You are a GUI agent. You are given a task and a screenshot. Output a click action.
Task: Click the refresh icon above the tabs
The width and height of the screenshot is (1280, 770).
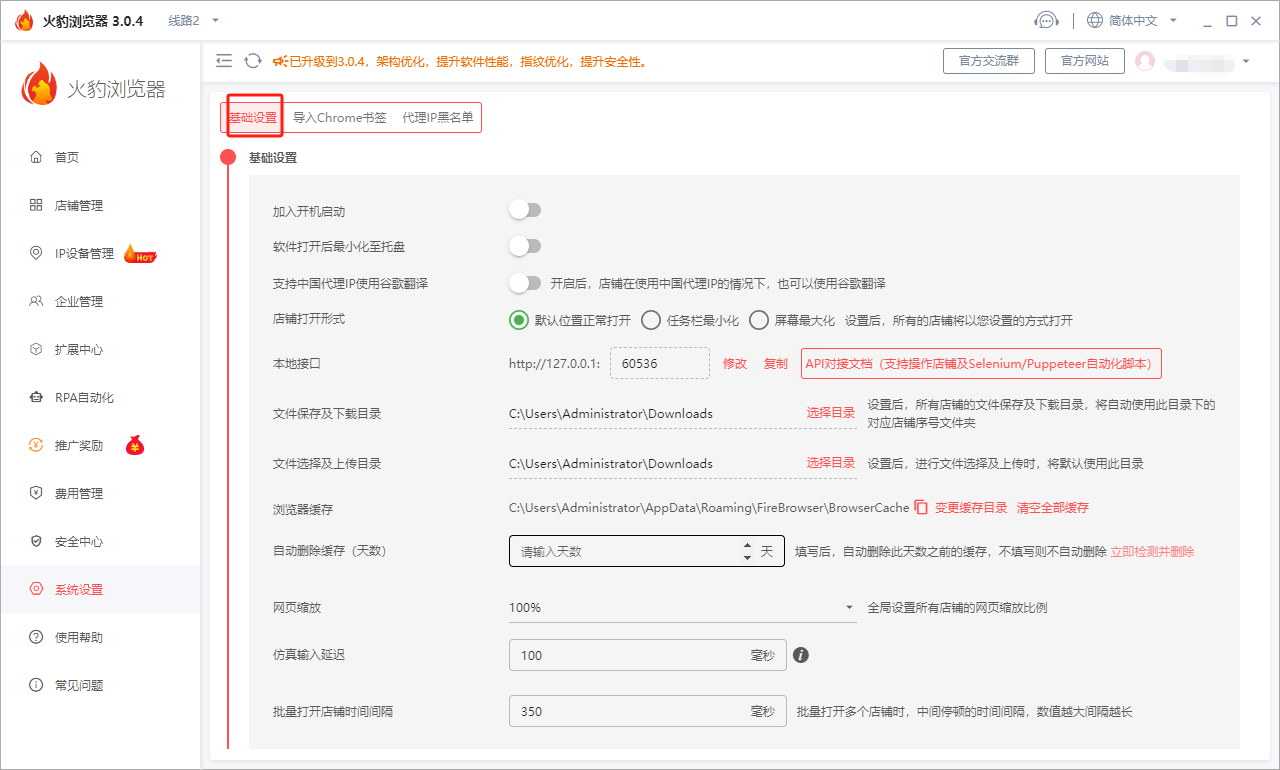(252, 60)
